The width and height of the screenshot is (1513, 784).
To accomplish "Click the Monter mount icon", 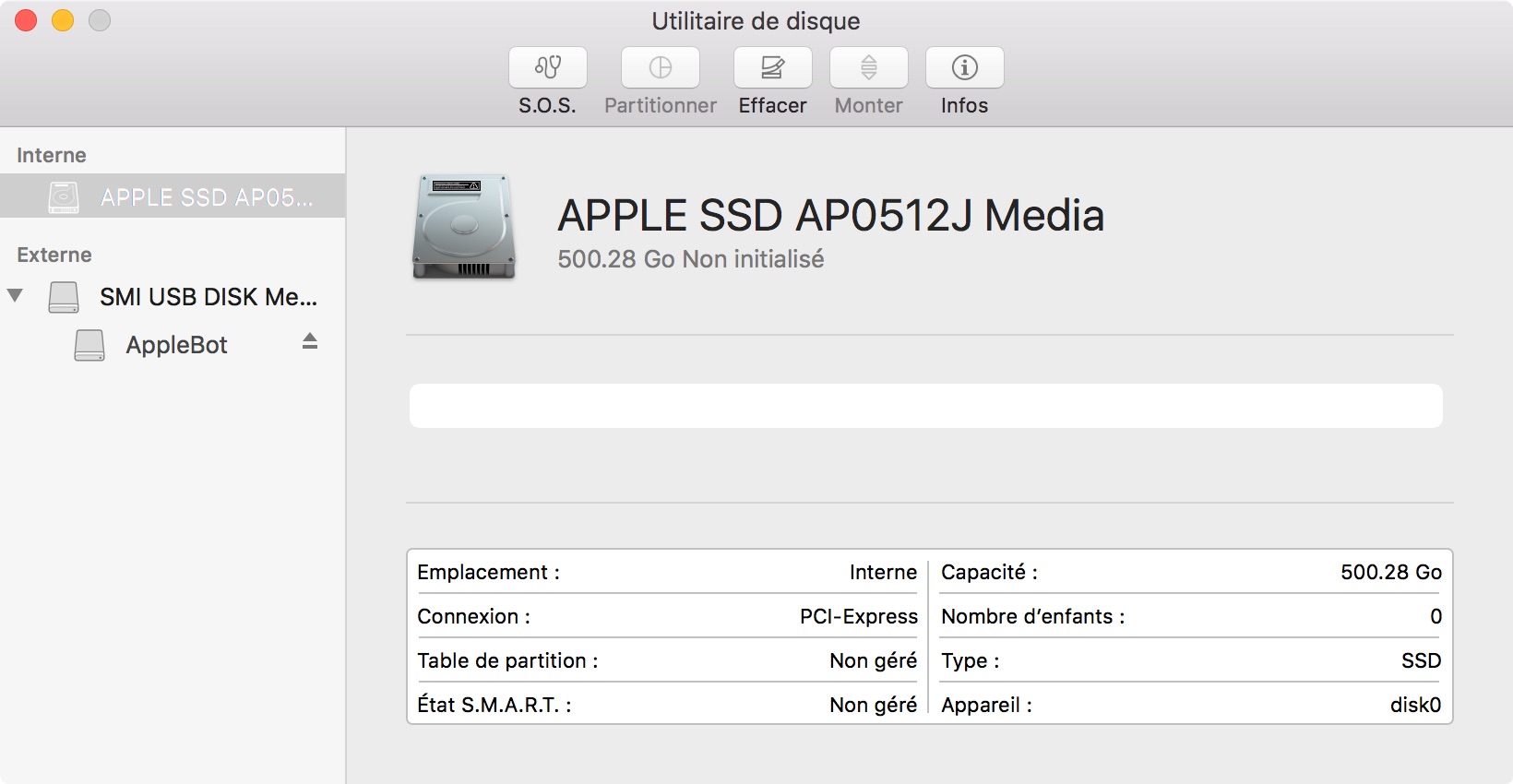I will [869, 67].
